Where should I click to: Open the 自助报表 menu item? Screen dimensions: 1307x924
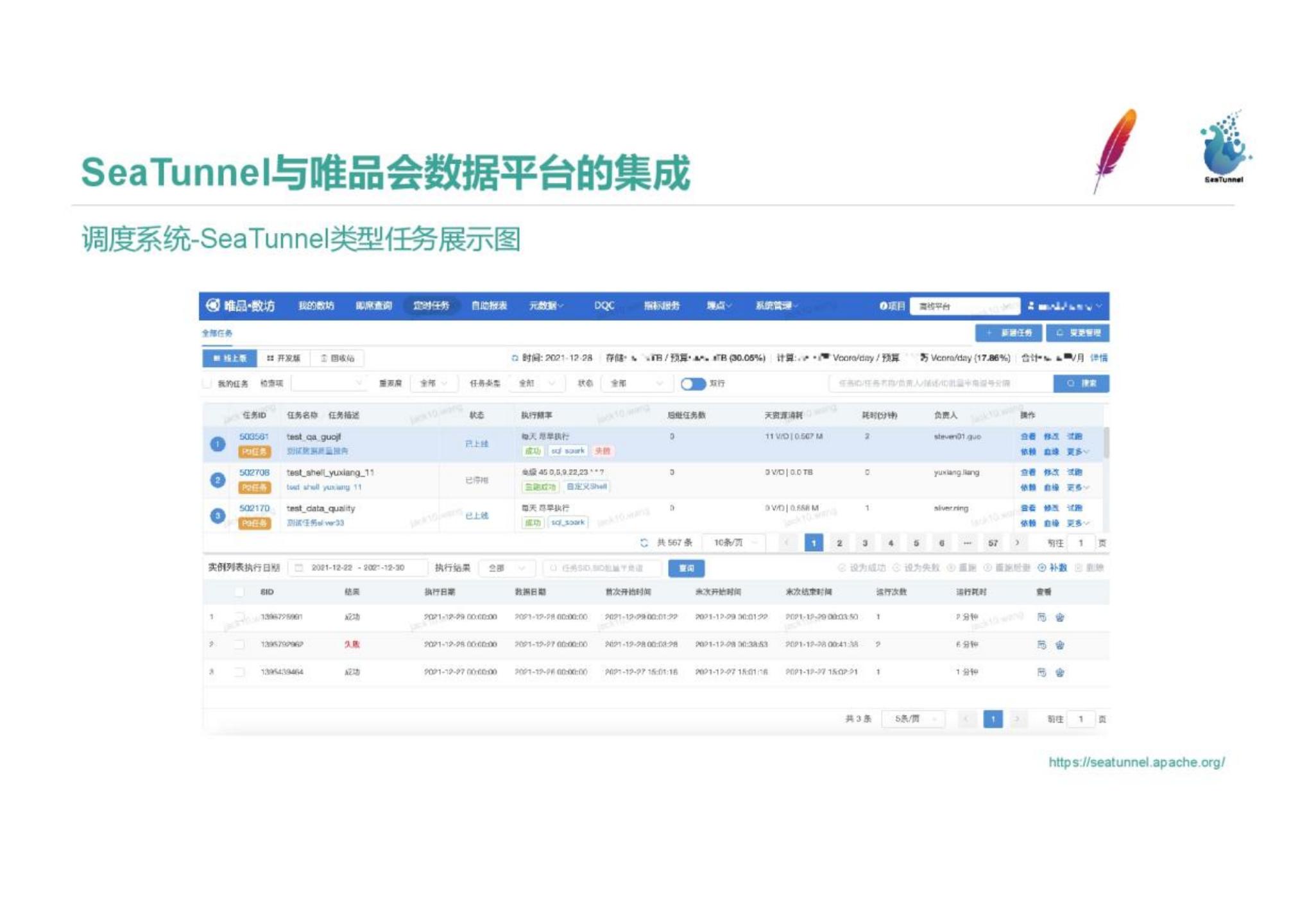[489, 306]
